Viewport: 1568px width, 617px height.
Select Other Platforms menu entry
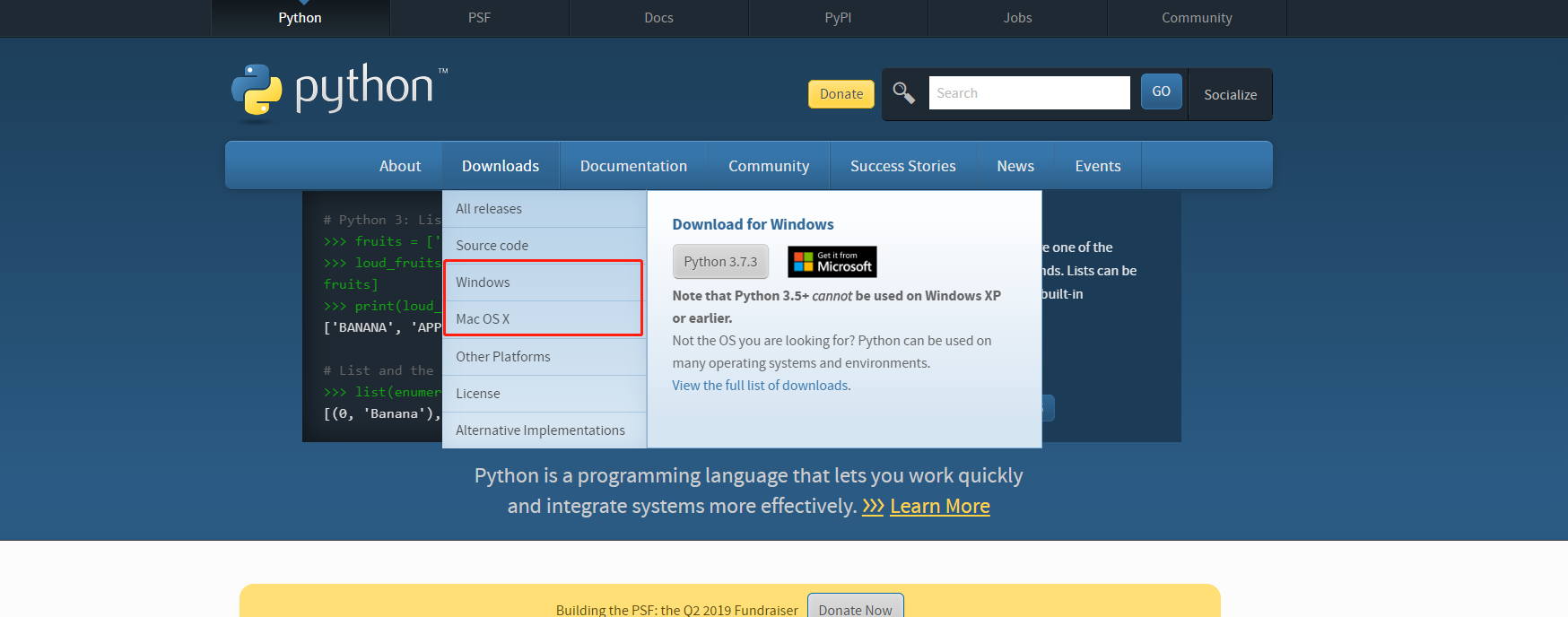pyautogui.click(x=544, y=357)
